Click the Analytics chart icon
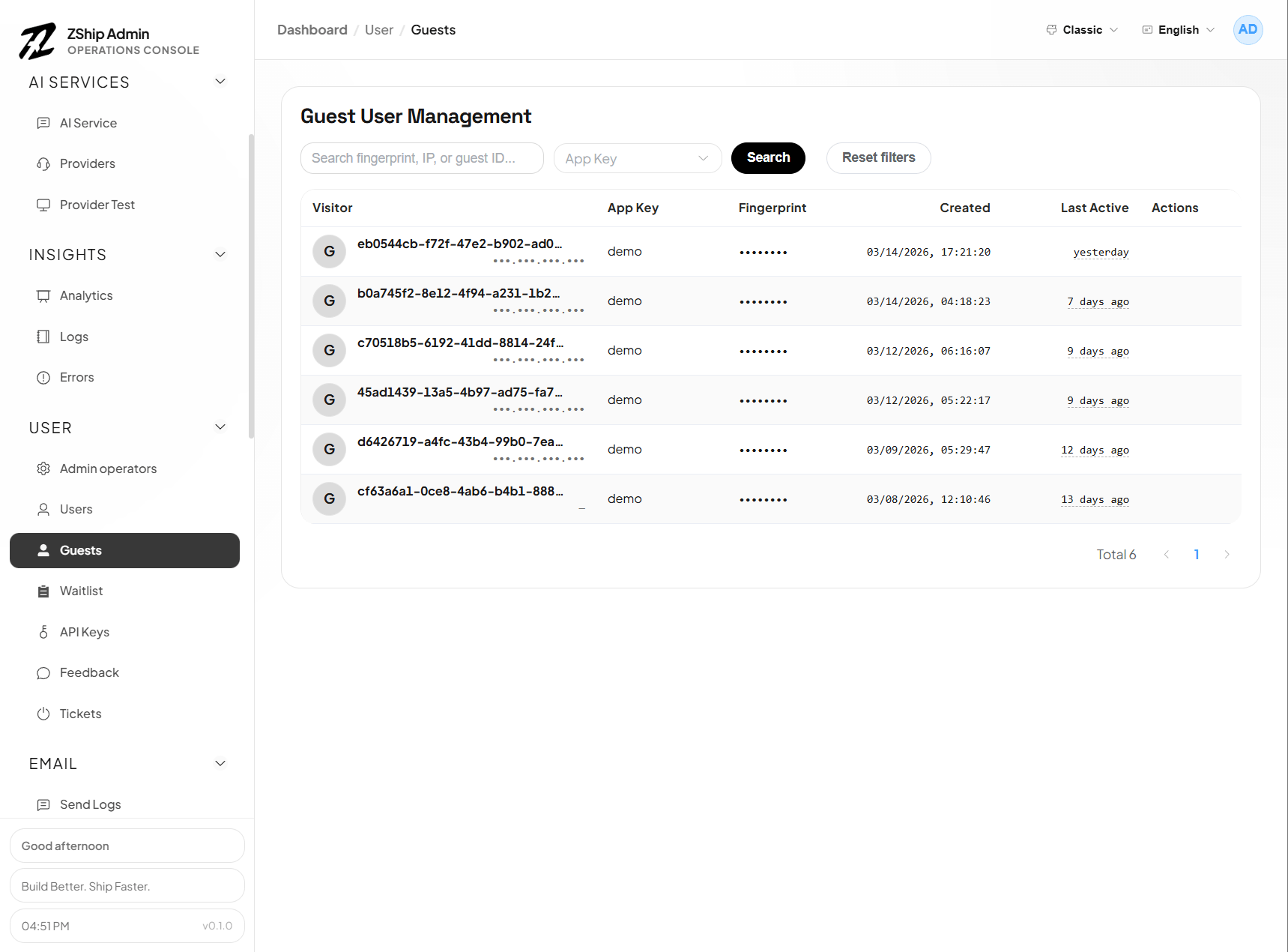This screenshot has height=952, width=1288. coord(43,296)
